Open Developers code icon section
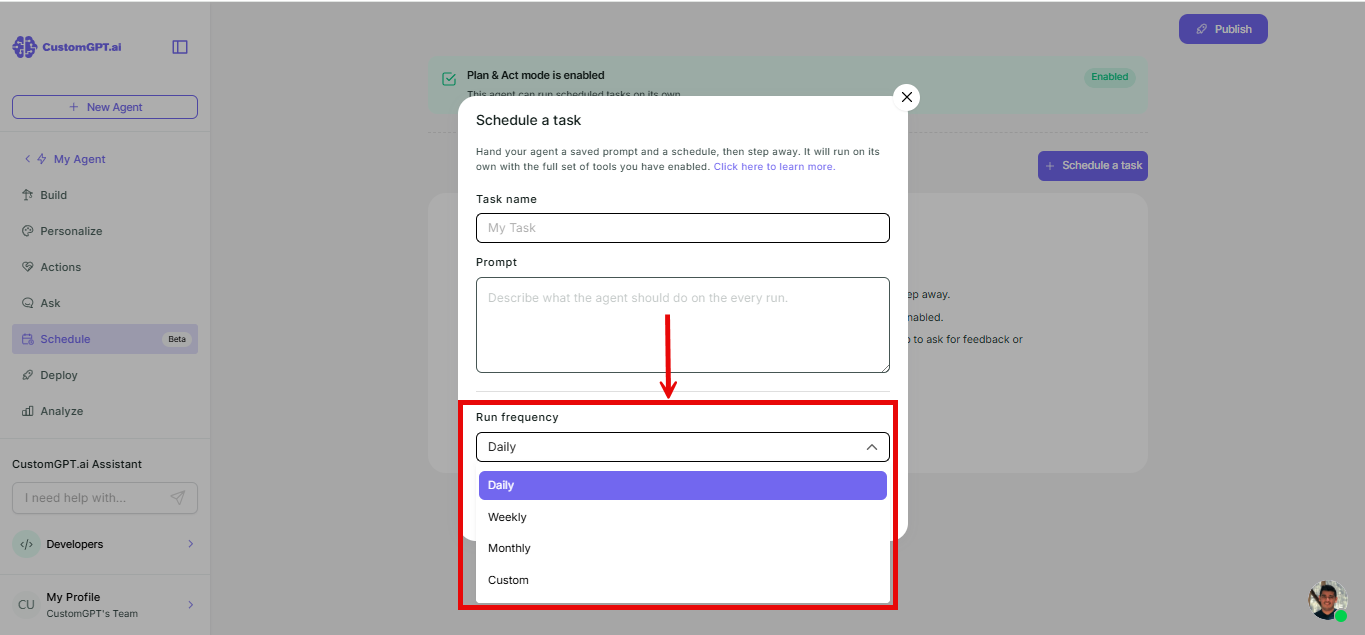 pyautogui.click(x=27, y=544)
